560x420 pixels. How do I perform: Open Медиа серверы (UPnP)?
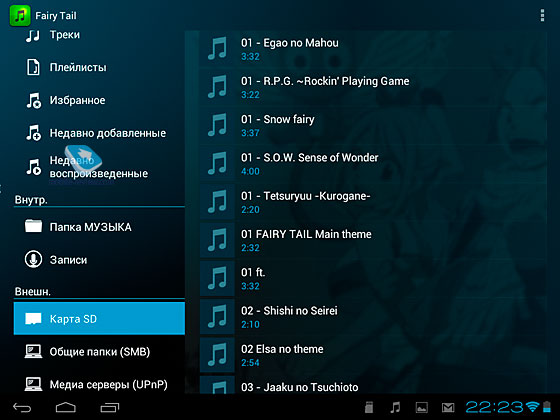click(99, 384)
